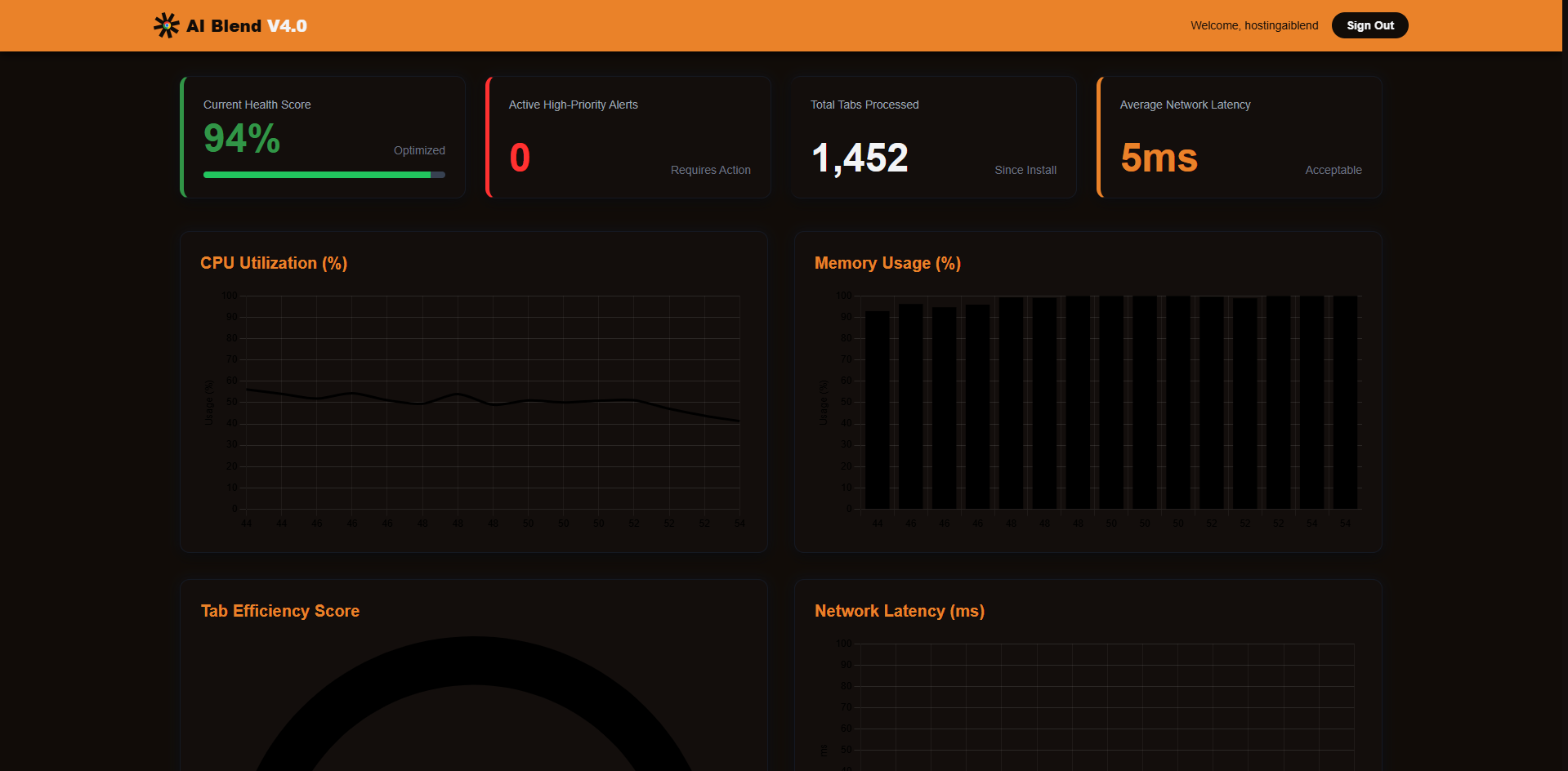Click the Tab Efficiency Score heading
Screen dimensions: 1568x771
(x=280, y=611)
